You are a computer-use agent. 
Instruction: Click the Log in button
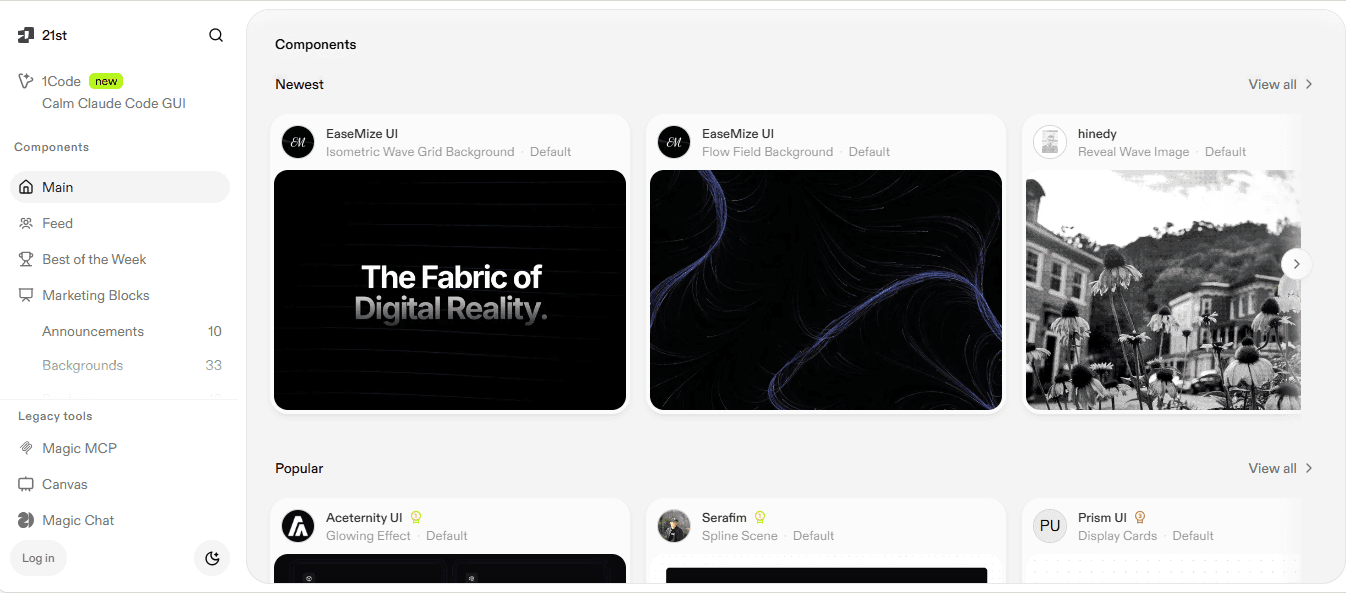pyautogui.click(x=38, y=558)
